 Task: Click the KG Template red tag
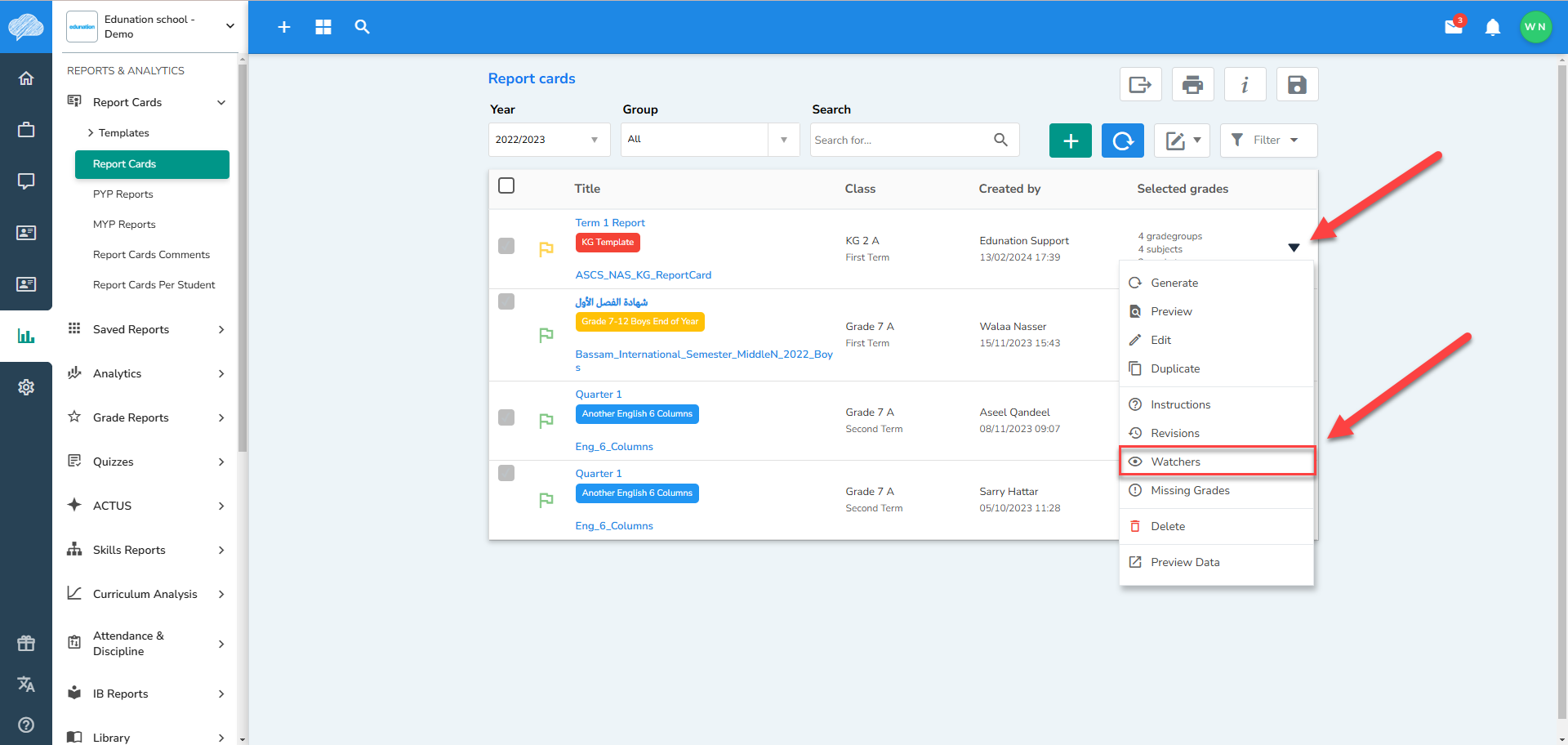point(608,243)
